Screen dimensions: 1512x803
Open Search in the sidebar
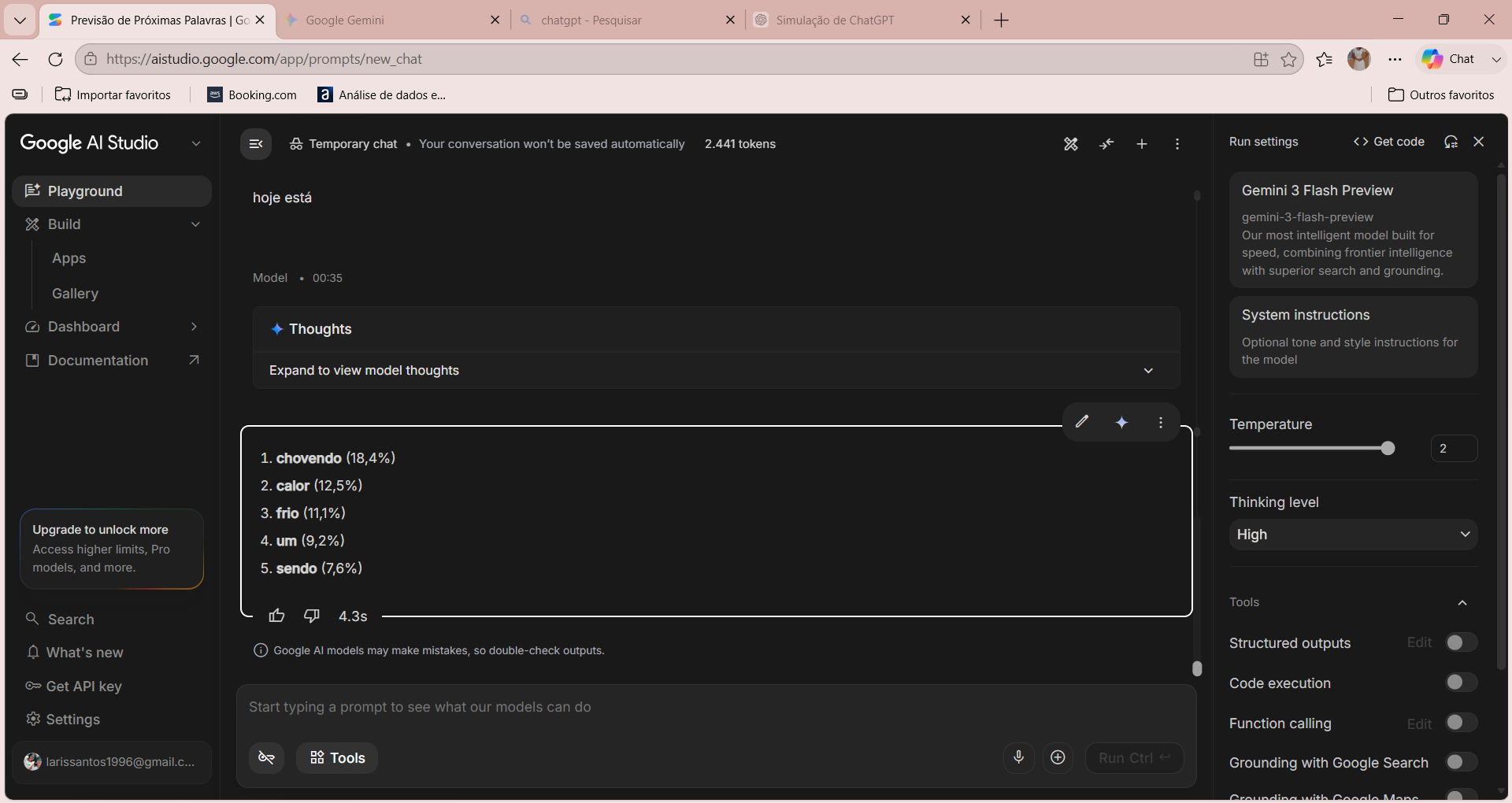(x=60, y=620)
